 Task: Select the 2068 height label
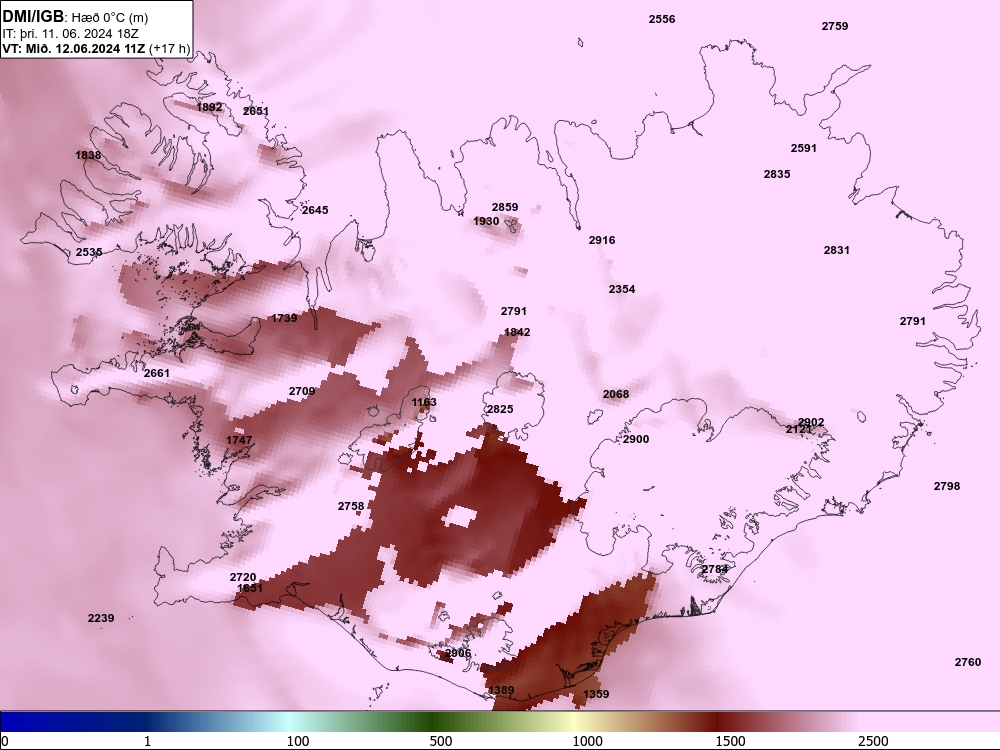tap(615, 394)
